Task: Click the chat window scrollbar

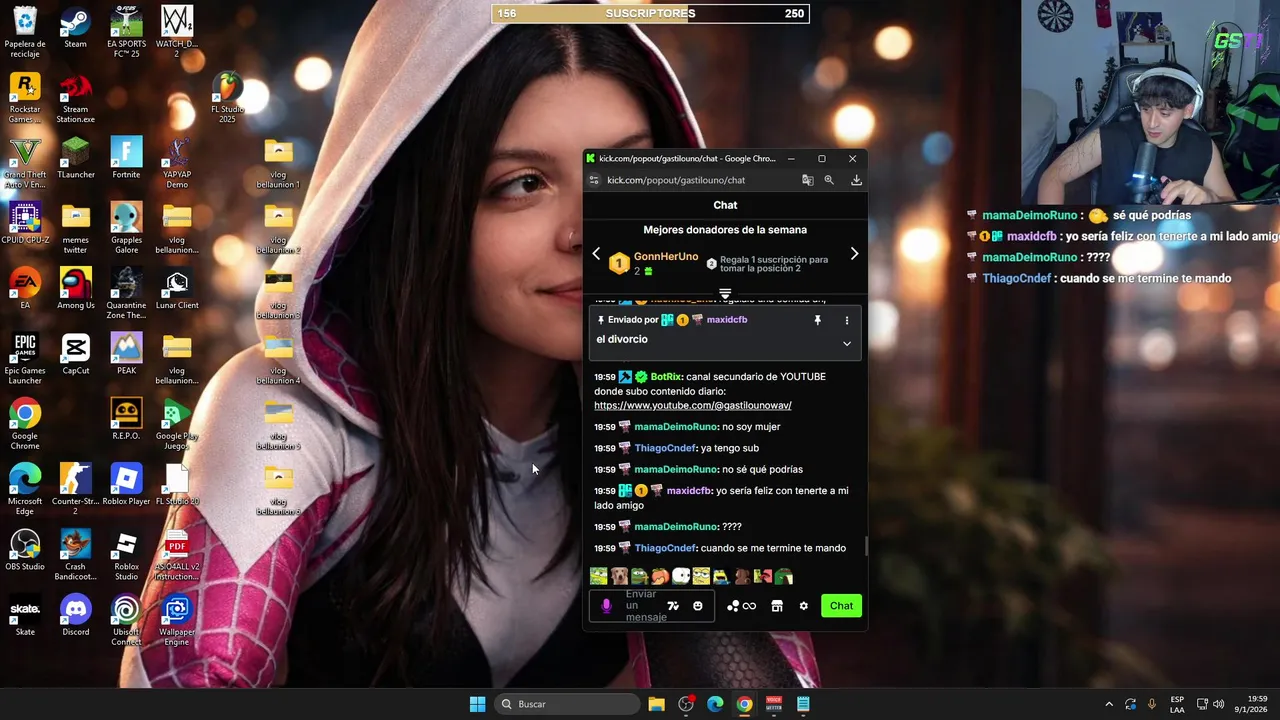Action: pos(866,547)
